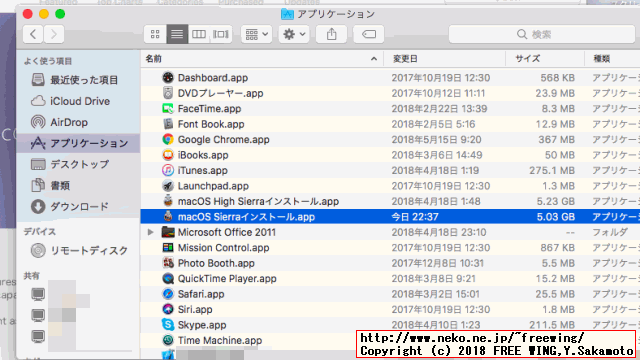Select the file name Safari.app
The width and height of the screenshot is (640, 360).
(x=201, y=294)
